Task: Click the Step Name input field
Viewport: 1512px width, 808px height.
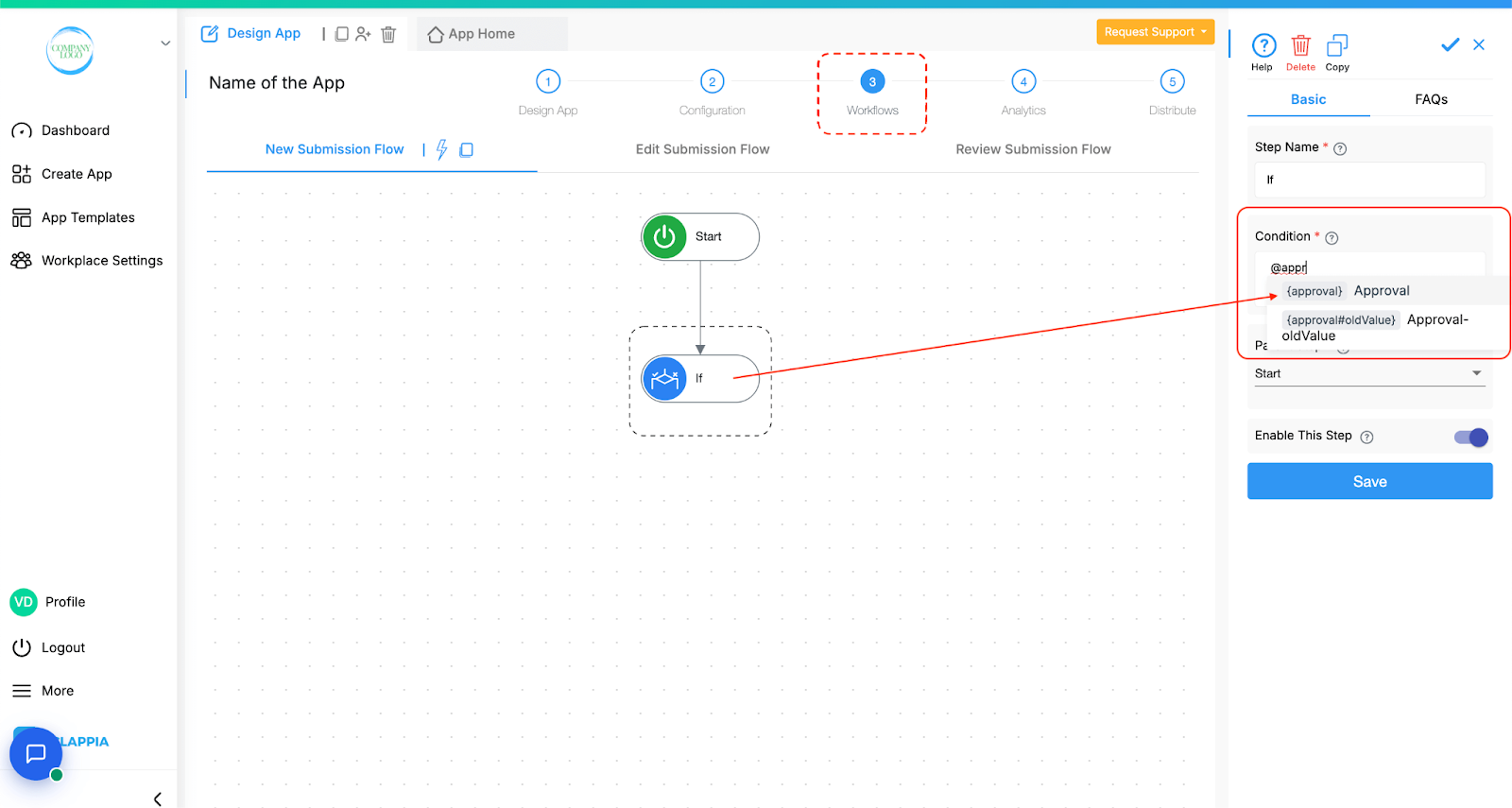Action: (1370, 180)
